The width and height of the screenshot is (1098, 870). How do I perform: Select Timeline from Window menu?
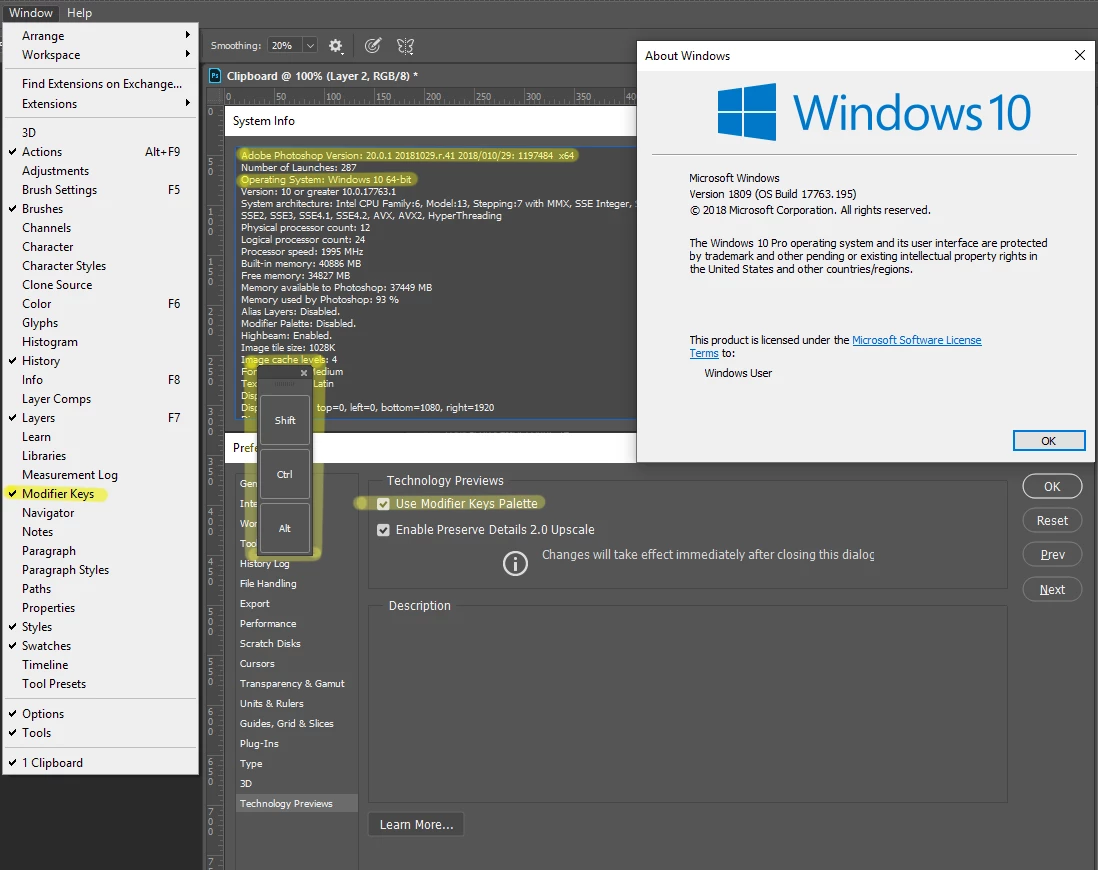pos(101,665)
